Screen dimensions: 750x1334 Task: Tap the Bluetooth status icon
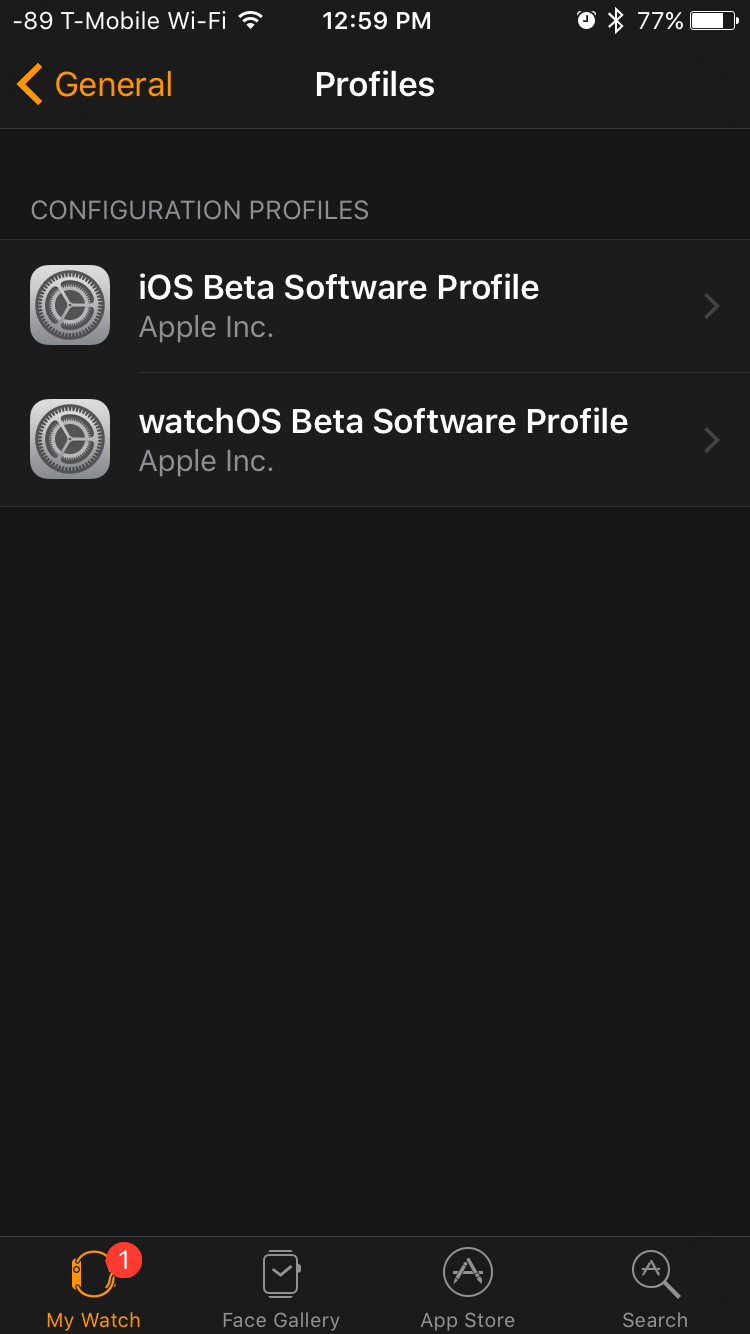(617, 20)
